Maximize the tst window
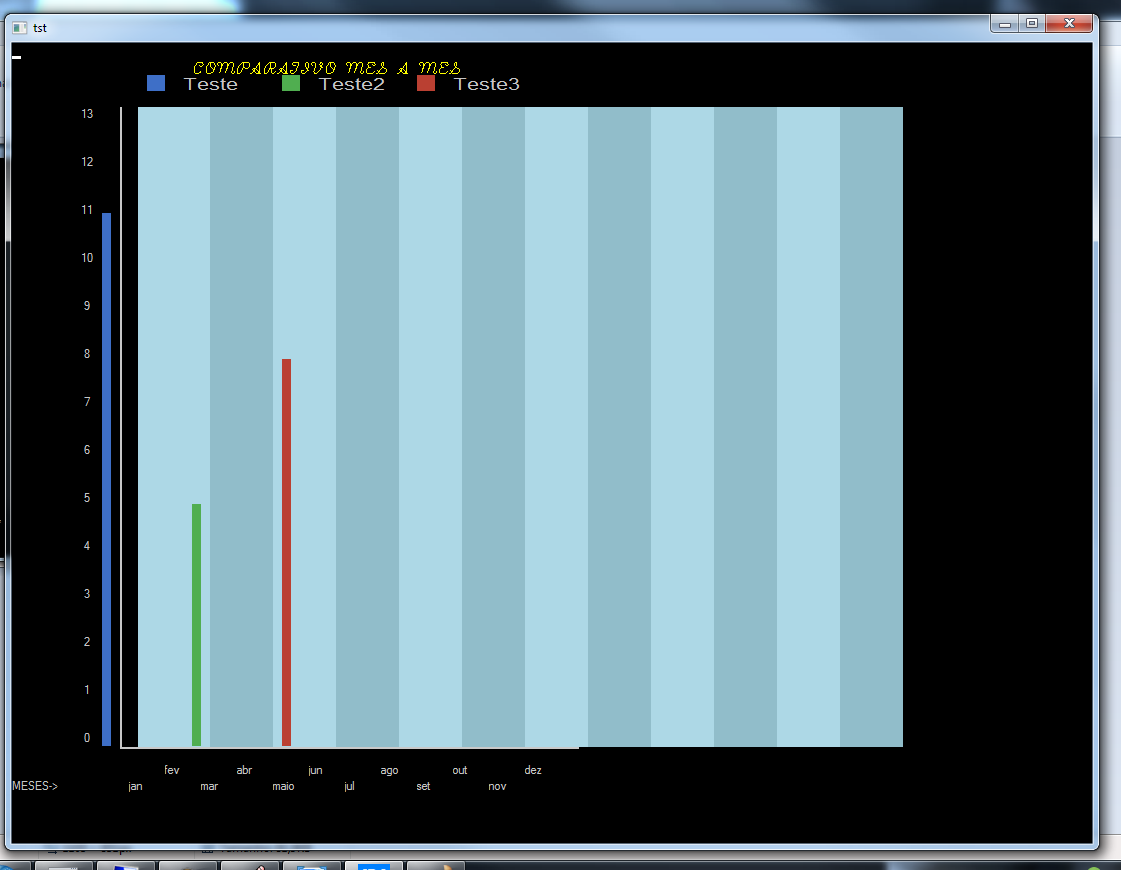The width and height of the screenshot is (1121, 870). [x=1032, y=24]
